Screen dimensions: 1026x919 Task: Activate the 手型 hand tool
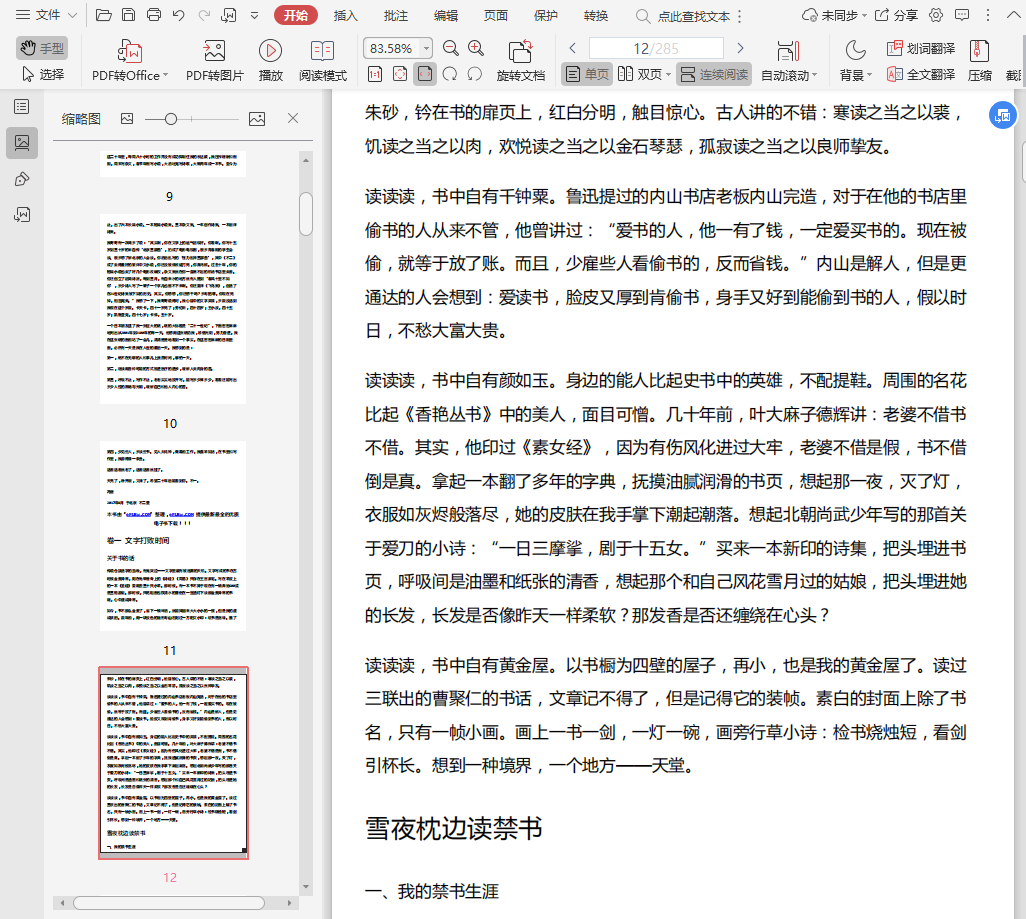pyautogui.click(x=42, y=48)
